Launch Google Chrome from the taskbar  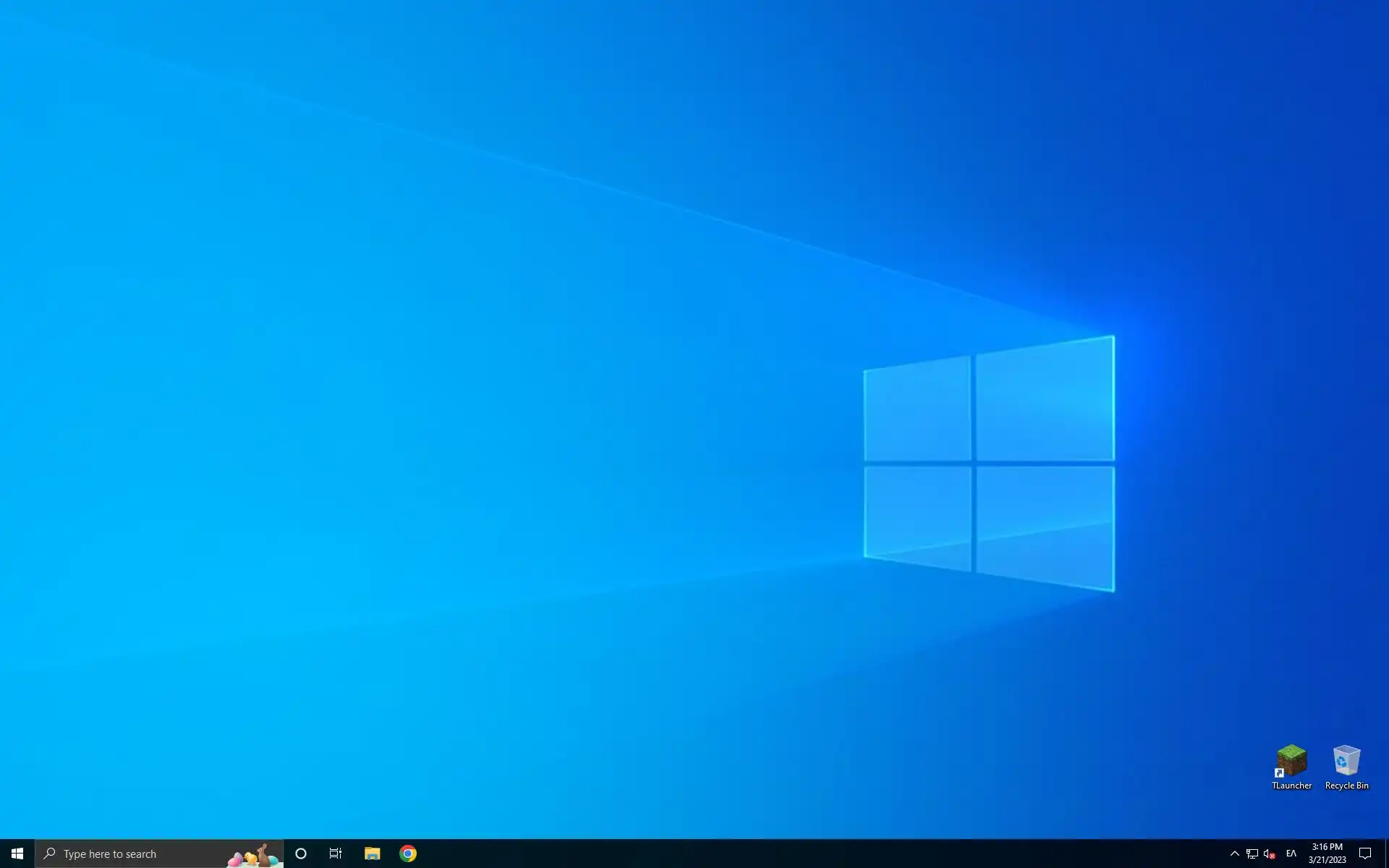point(408,854)
